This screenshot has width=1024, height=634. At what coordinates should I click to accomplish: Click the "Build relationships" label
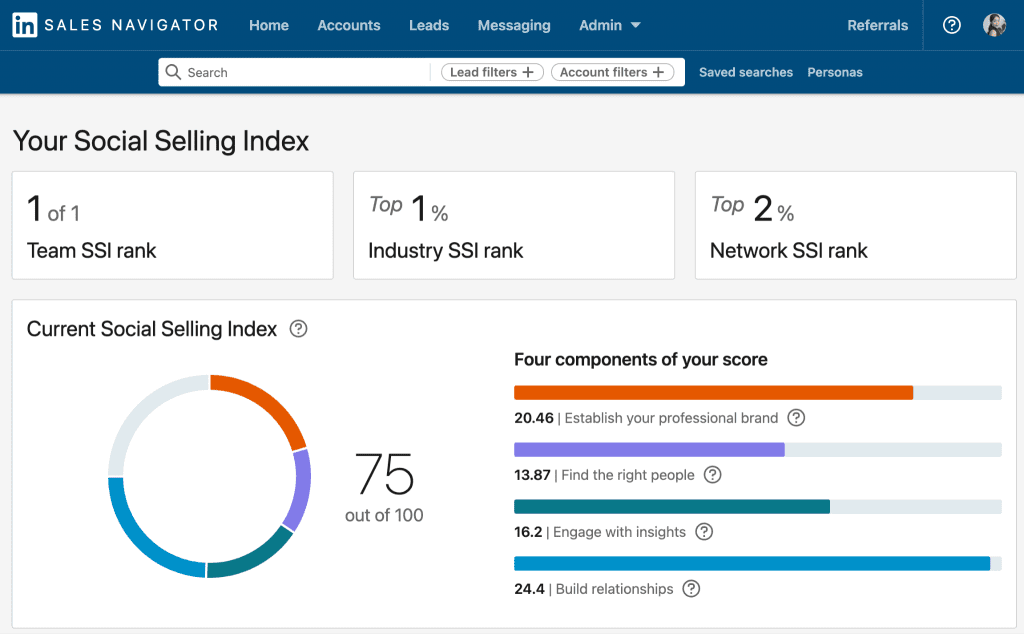[614, 588]
